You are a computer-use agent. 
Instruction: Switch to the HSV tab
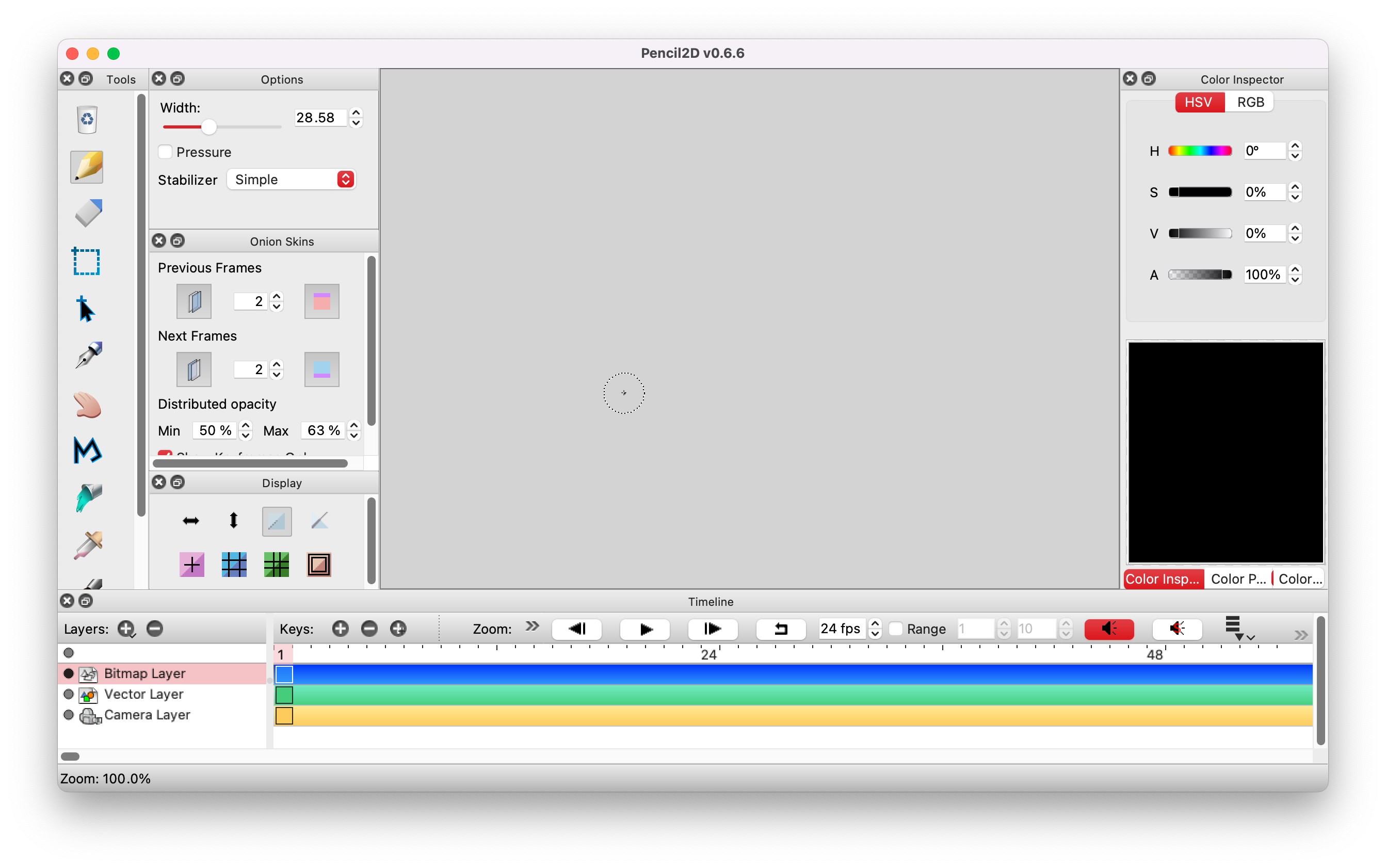tap(1199, 102)
